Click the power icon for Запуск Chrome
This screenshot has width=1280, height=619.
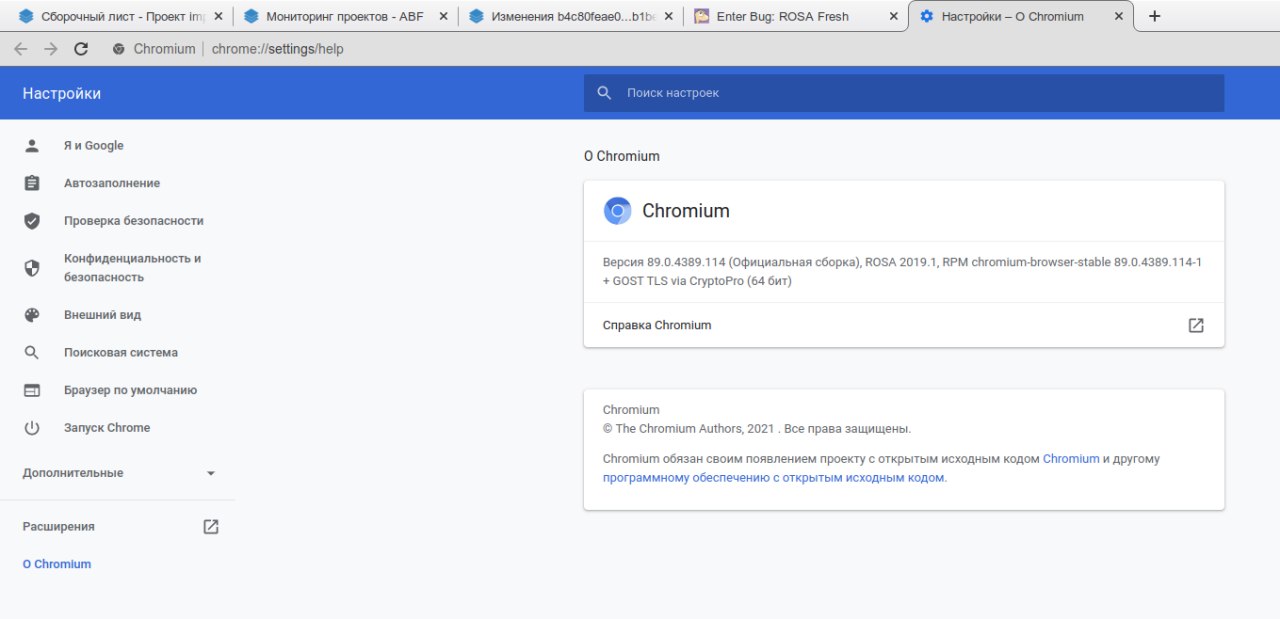click(x=32, y=428)
